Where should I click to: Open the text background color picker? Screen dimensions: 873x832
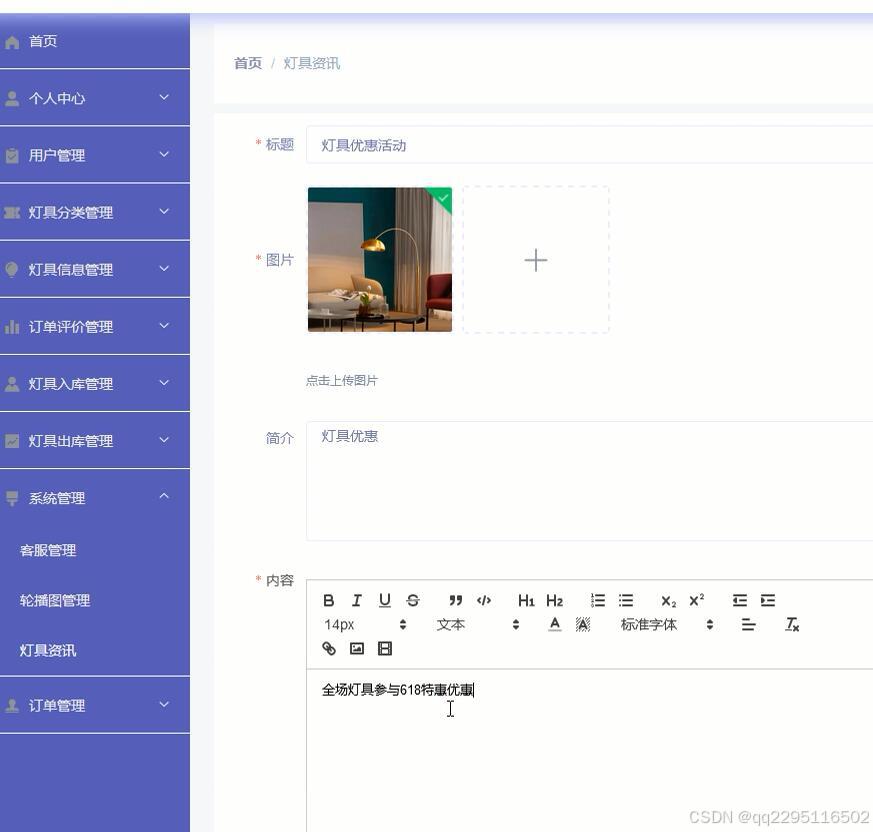[582, 624]
